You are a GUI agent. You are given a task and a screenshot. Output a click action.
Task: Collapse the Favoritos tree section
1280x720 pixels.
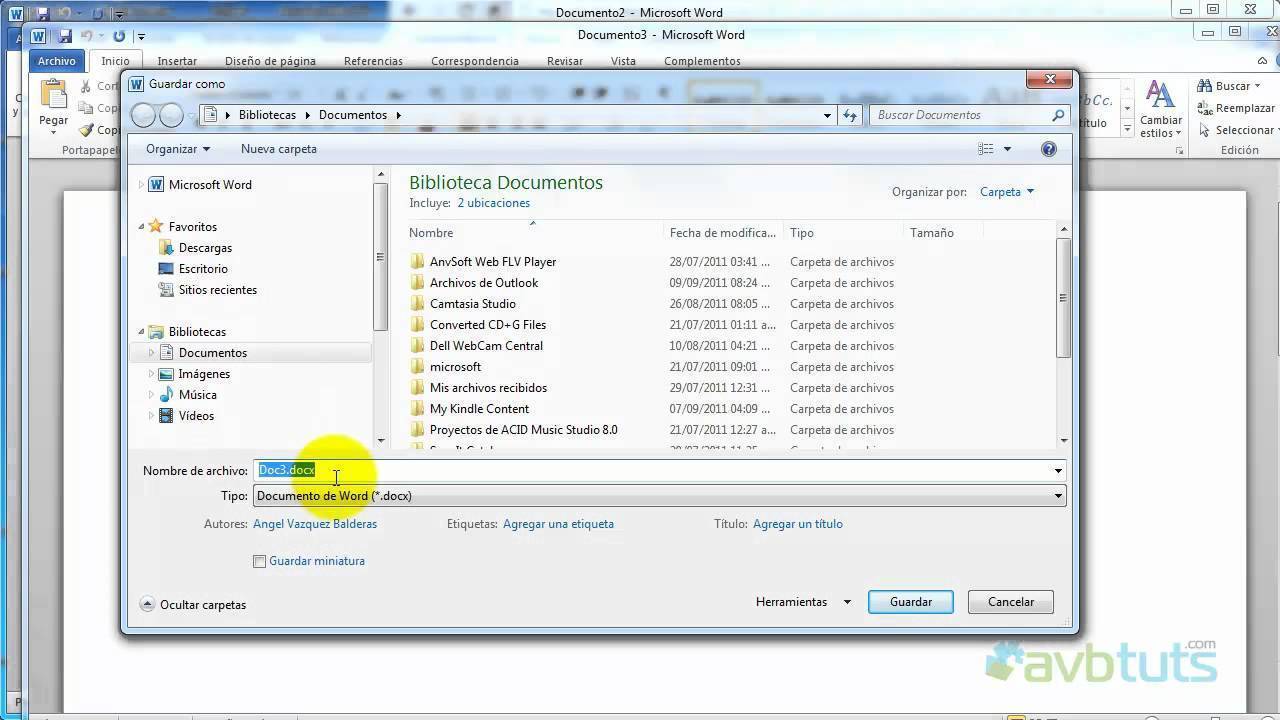point(141,227)
